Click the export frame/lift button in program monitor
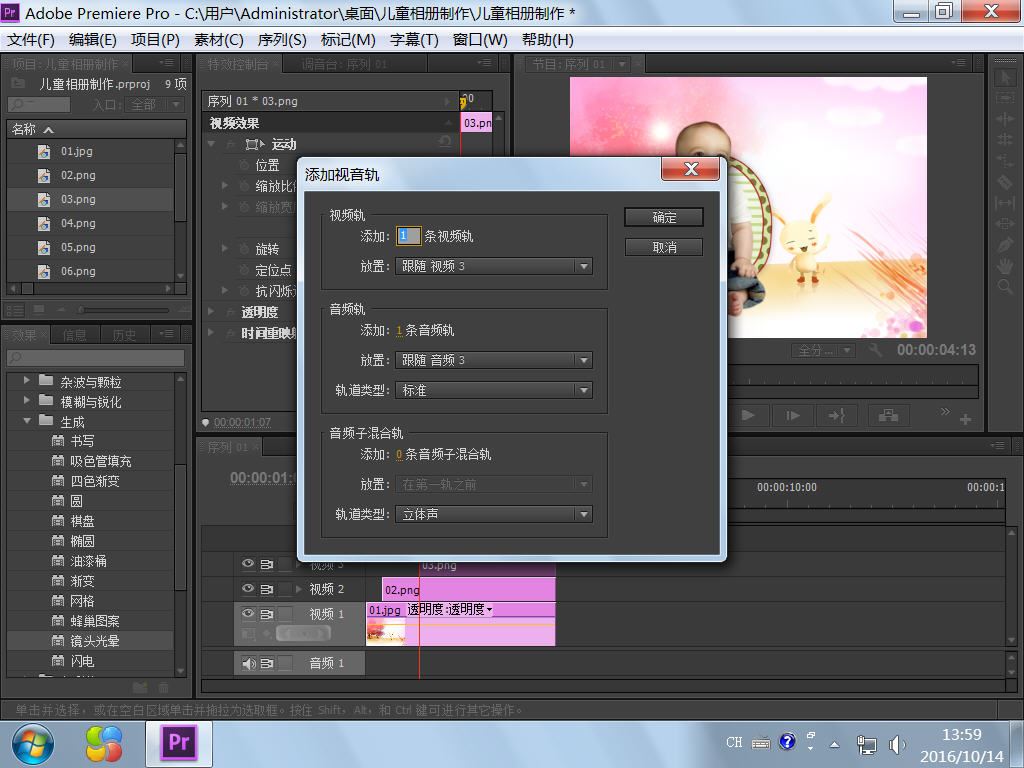This screenshot has width=1024, height=768. (888, 415)
